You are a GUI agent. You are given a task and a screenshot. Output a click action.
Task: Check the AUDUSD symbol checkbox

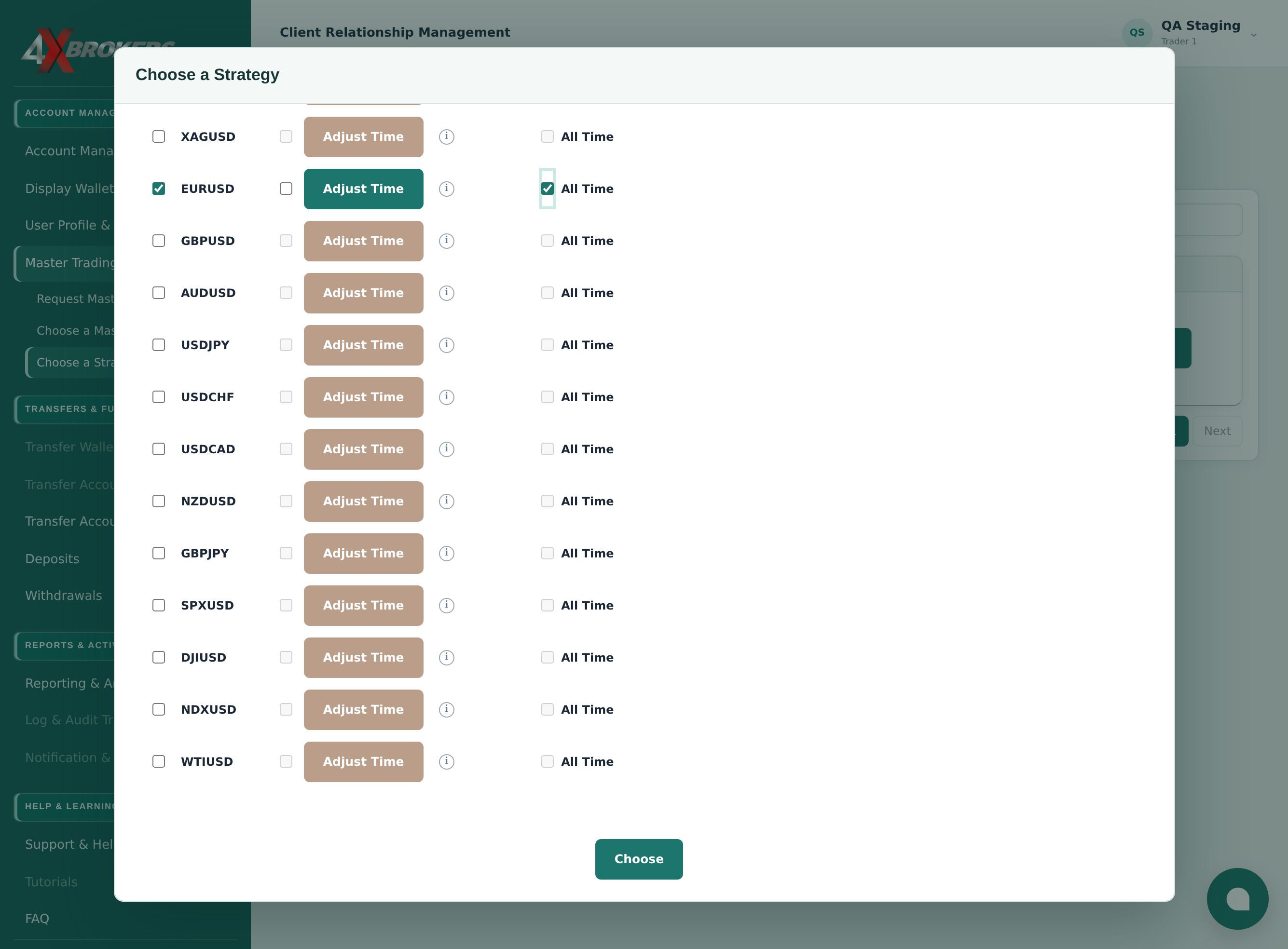159,293
